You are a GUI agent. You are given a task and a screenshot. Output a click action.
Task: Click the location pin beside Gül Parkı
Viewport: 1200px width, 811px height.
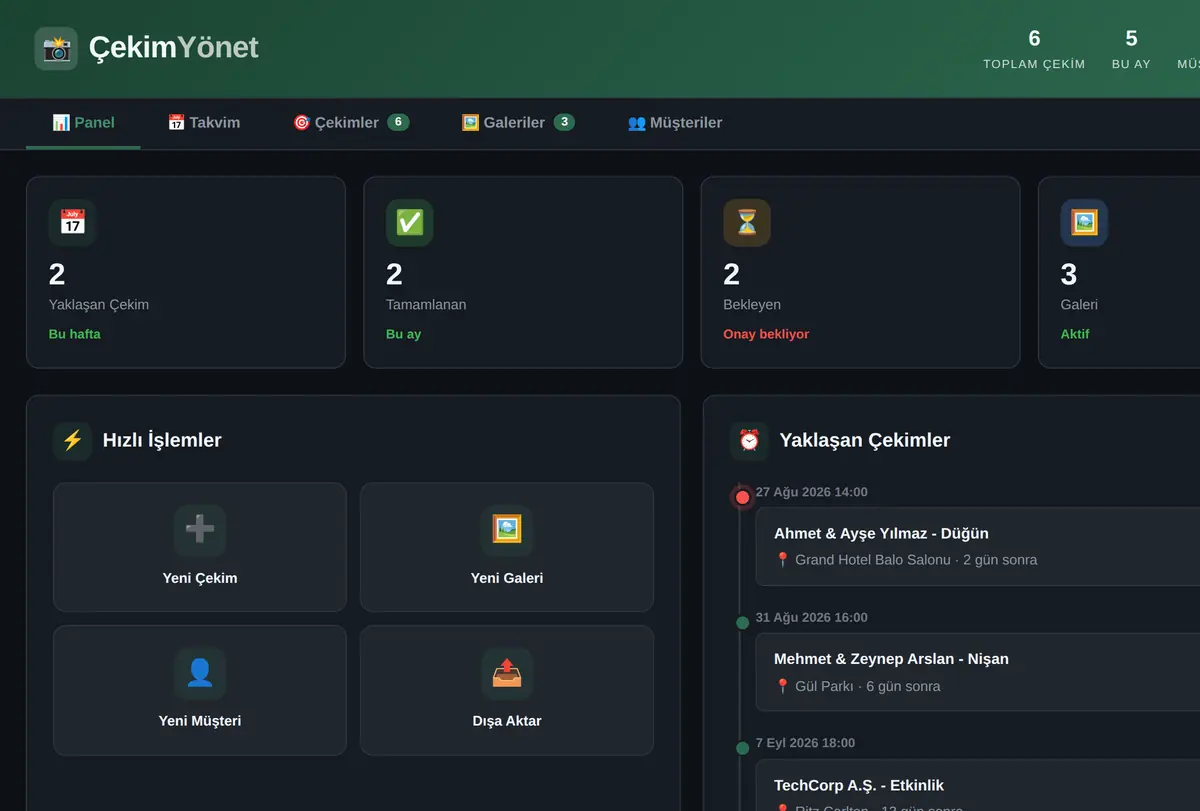[783, 686]
